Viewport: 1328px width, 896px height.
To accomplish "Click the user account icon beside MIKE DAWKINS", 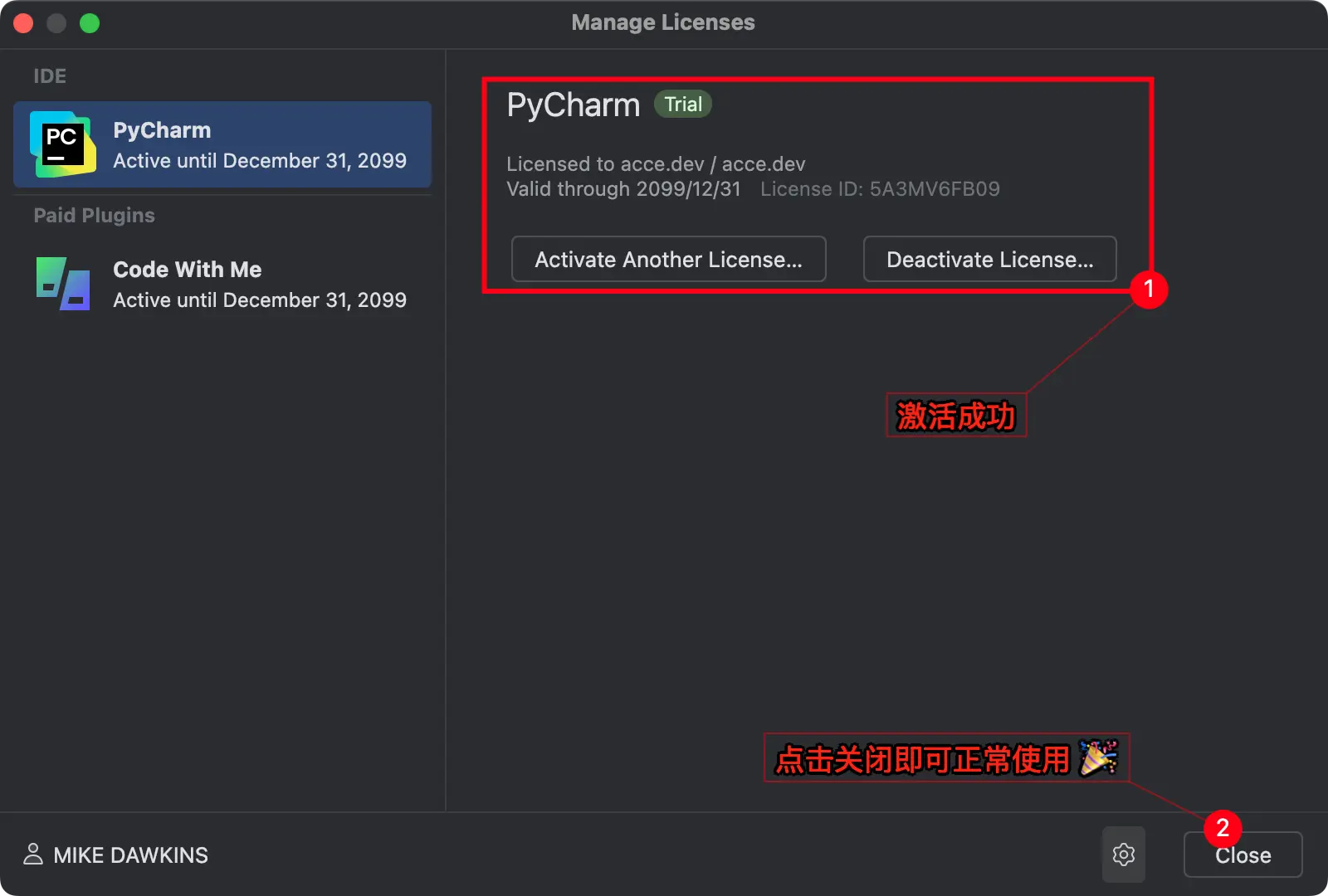I will pos(33,855).
